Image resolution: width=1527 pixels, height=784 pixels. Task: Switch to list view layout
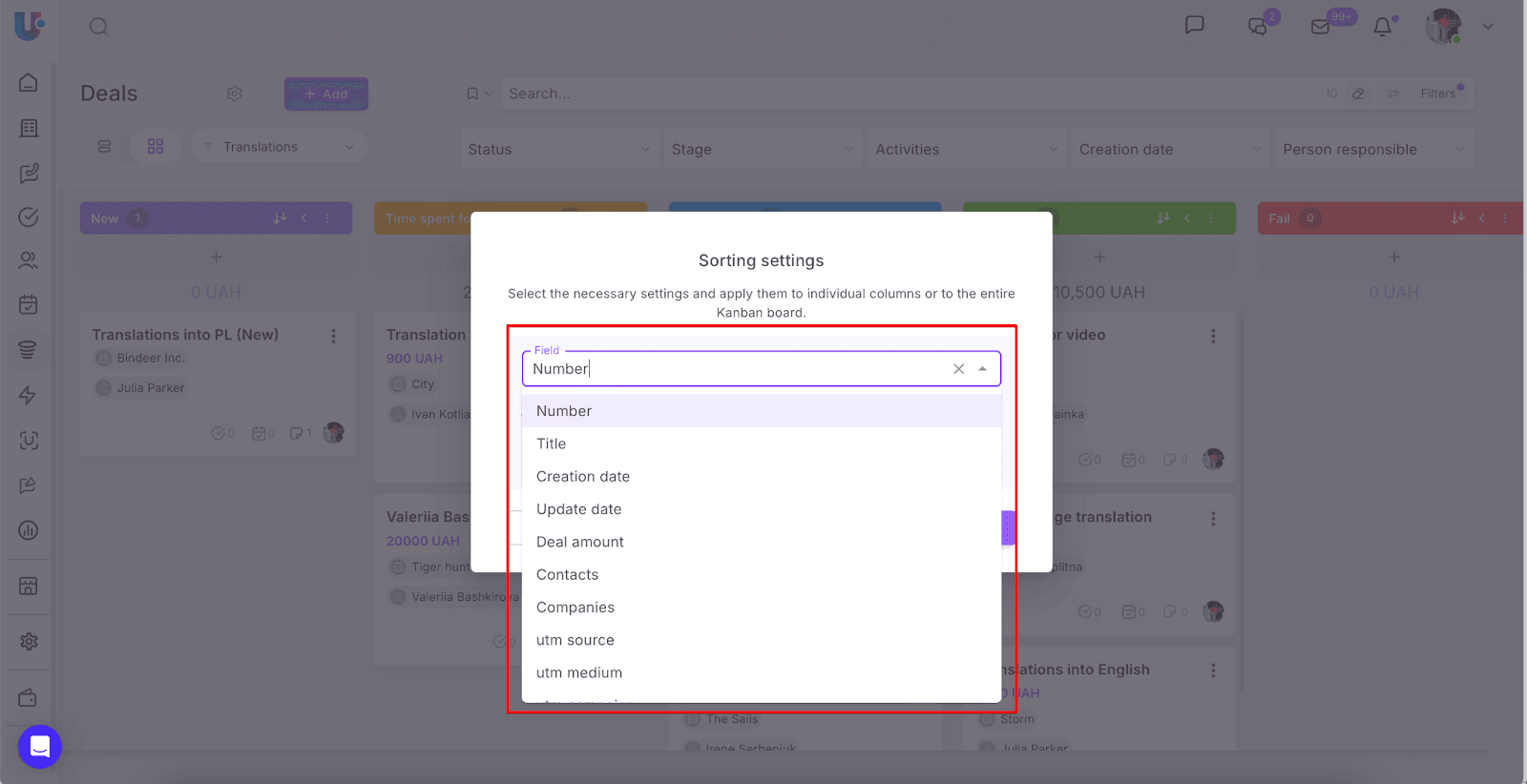pos(105,147)
